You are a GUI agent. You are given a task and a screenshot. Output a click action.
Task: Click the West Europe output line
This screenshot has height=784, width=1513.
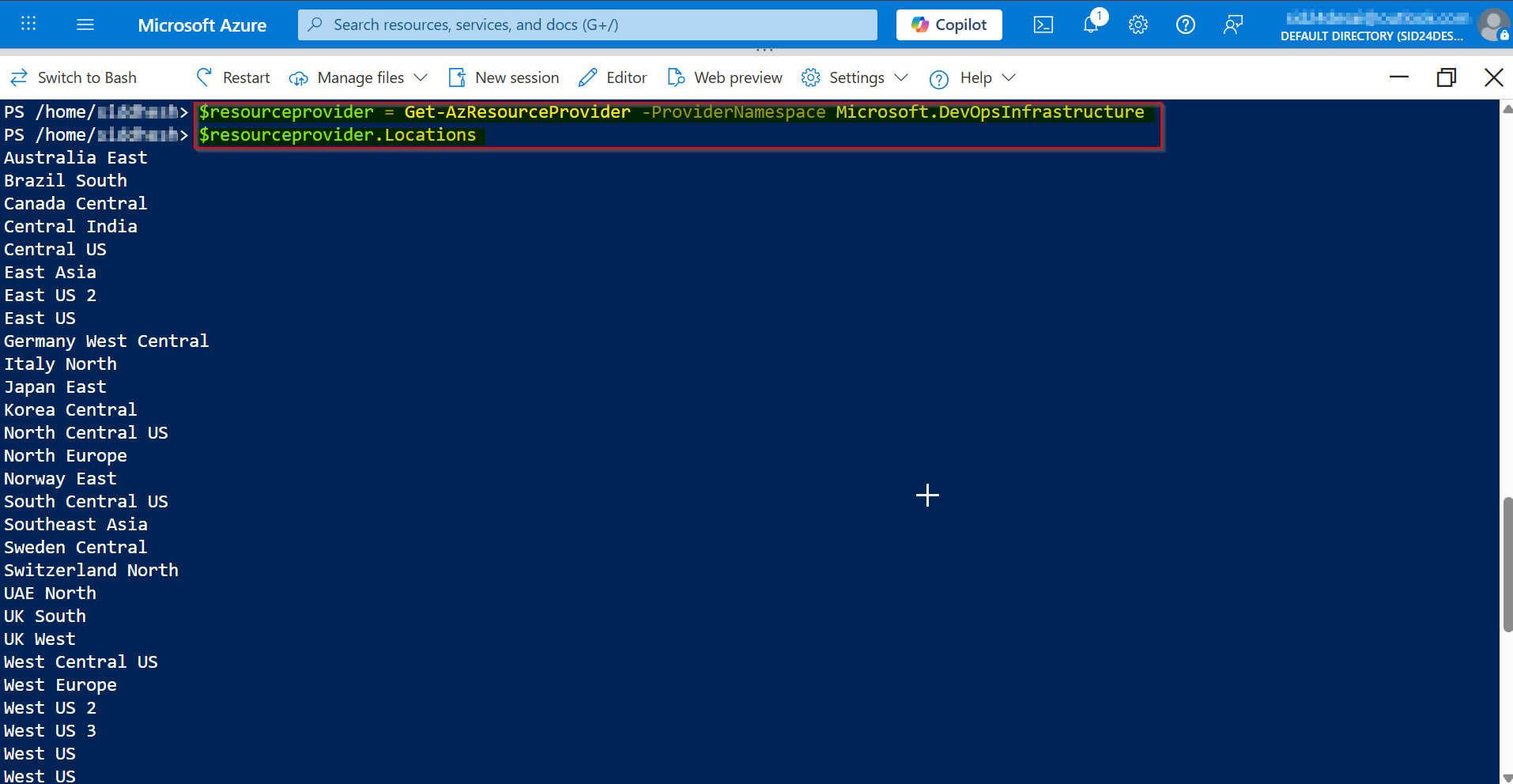point(61,685)
